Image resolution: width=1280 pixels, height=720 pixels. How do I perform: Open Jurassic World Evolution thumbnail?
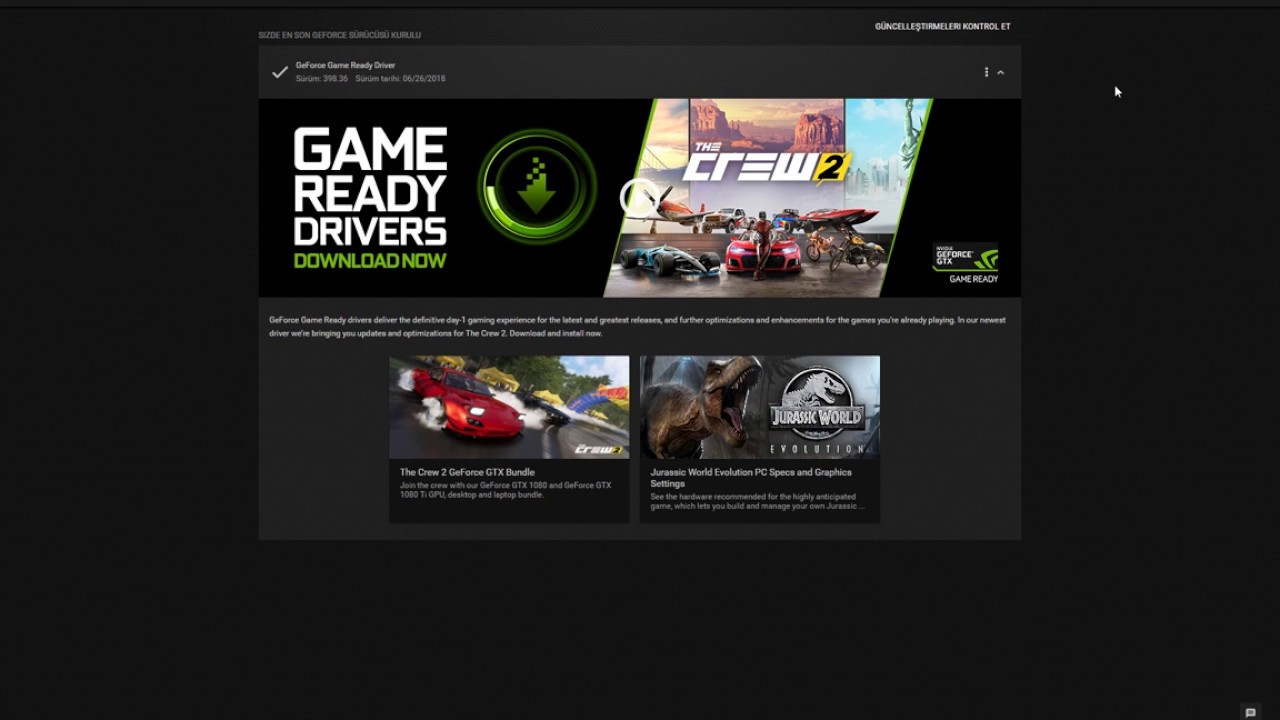[x=760, y=407]
